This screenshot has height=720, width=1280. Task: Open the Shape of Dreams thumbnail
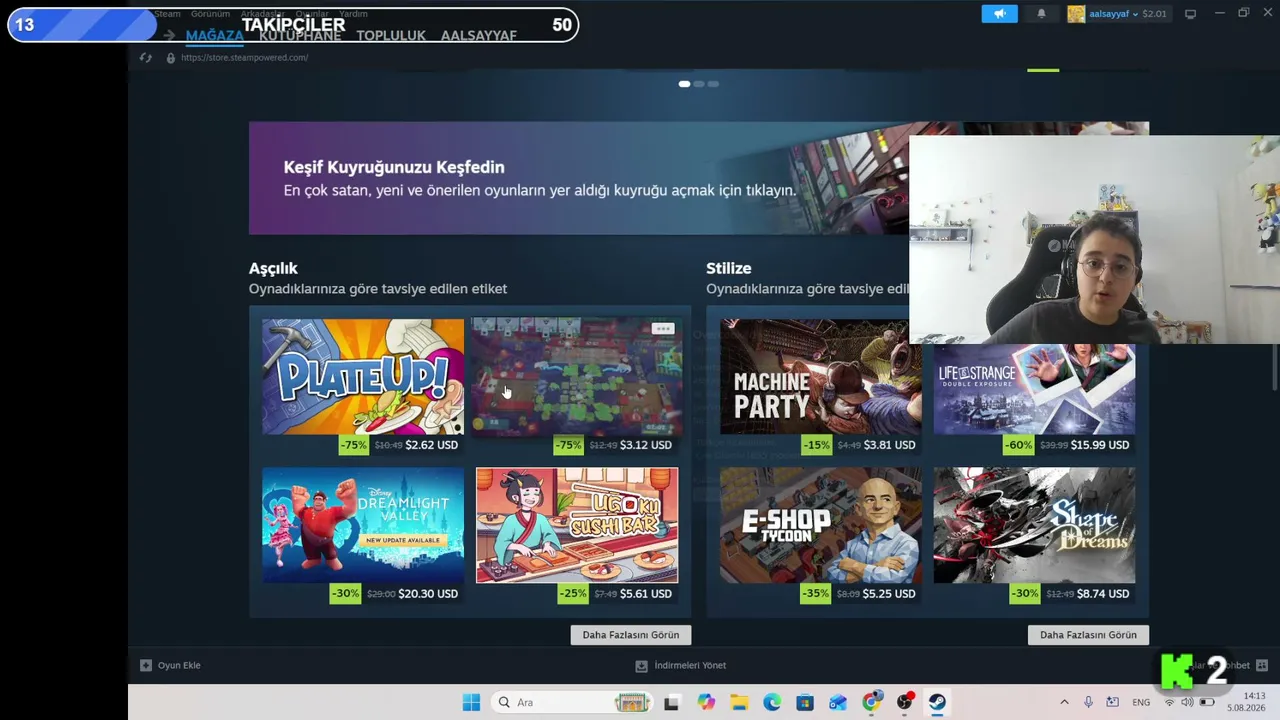click(1034, 525)
